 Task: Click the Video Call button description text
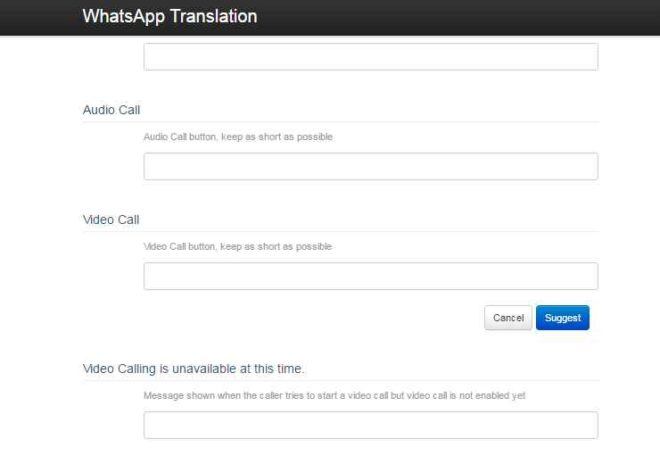click(238, 246)
